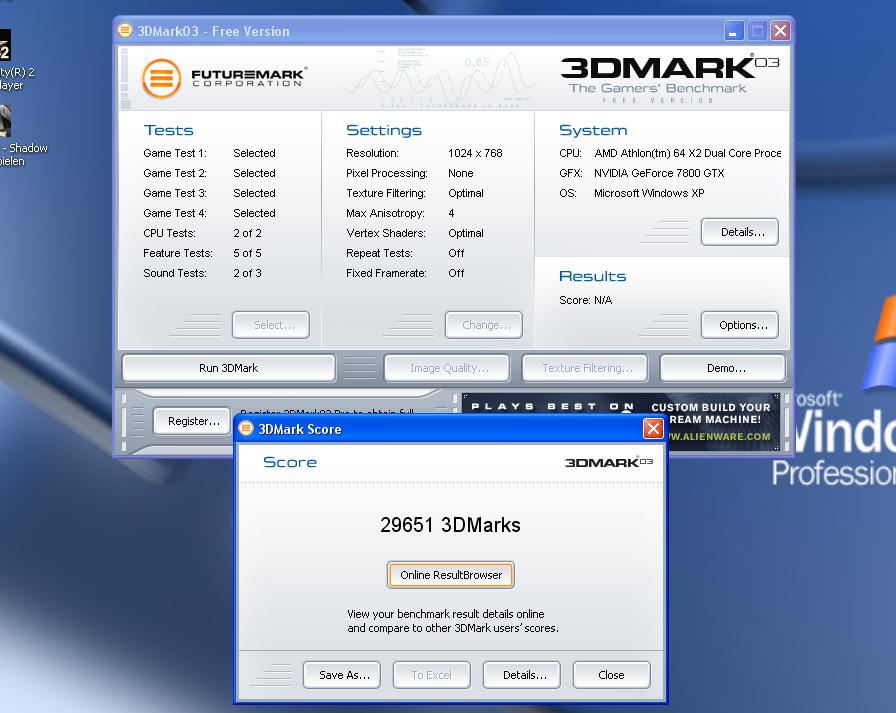The image size is (896, 713).
Task: Click the Vertex Shaders label
Action: coord(386,233)
